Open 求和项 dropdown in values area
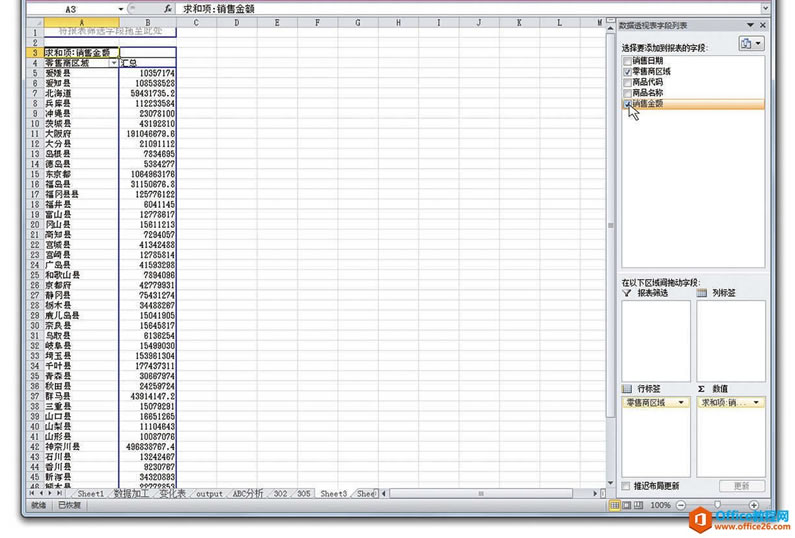This screenshot has height=538, width=795. coord(756,402)
